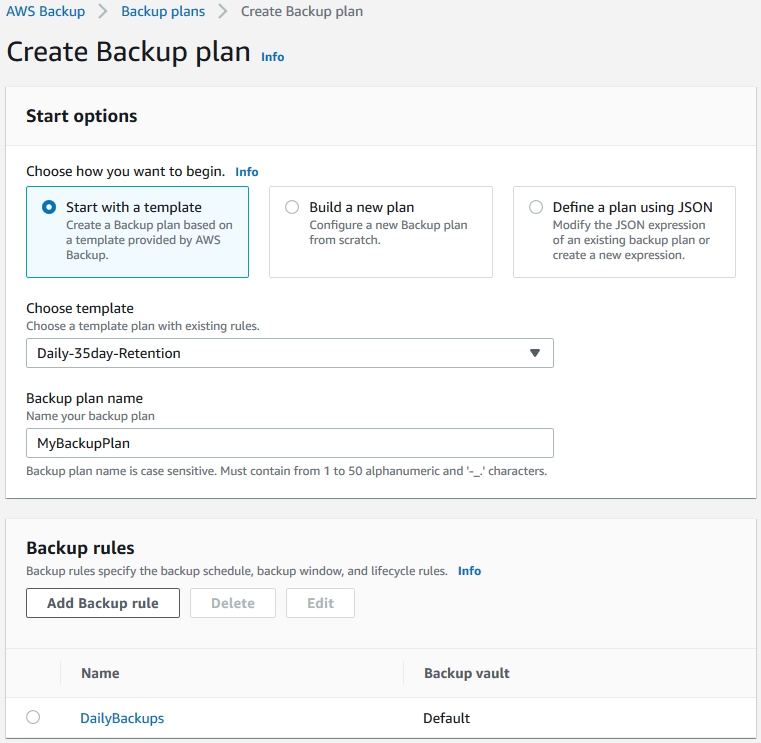Screen dimensions: 761x743
Task: Click the Backup vault column header
Action: [467, 673]
